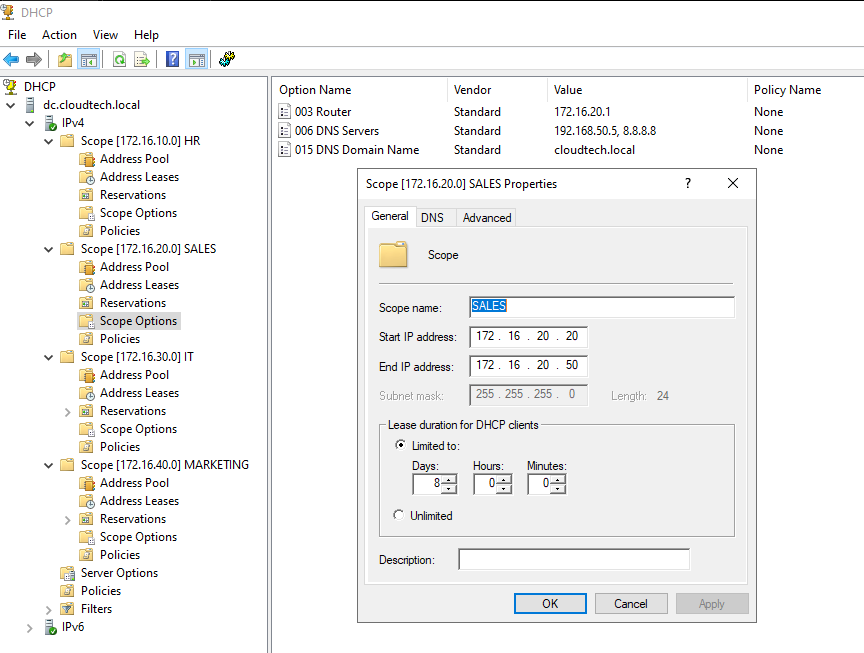The height and width of the screenshot is (653, 864).
Task: Expand Reservations under the IT scope
Action: (x=68, y=411)
